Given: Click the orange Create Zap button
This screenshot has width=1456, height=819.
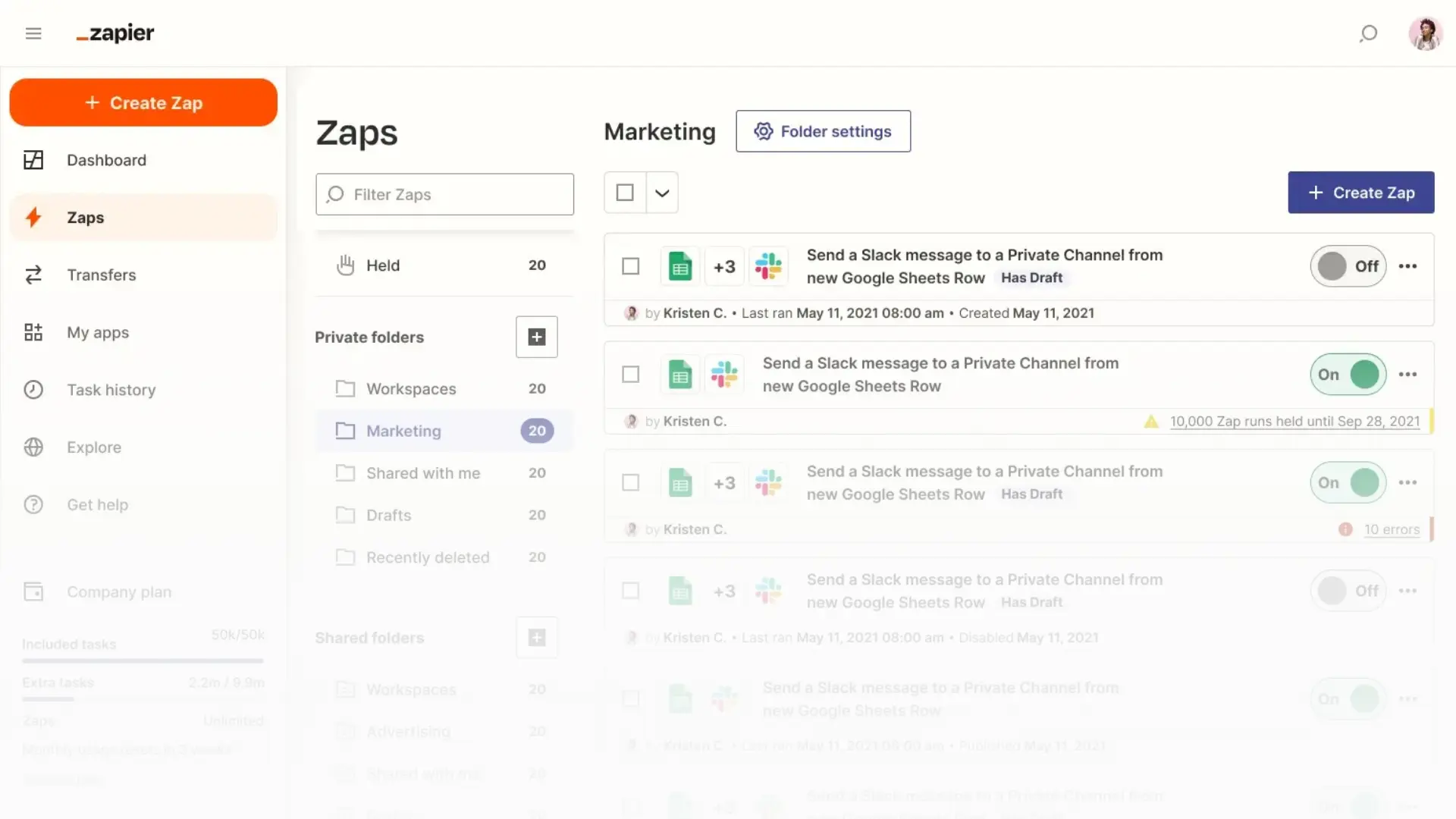Looking at the screenshot, I should tap(143, 102).
